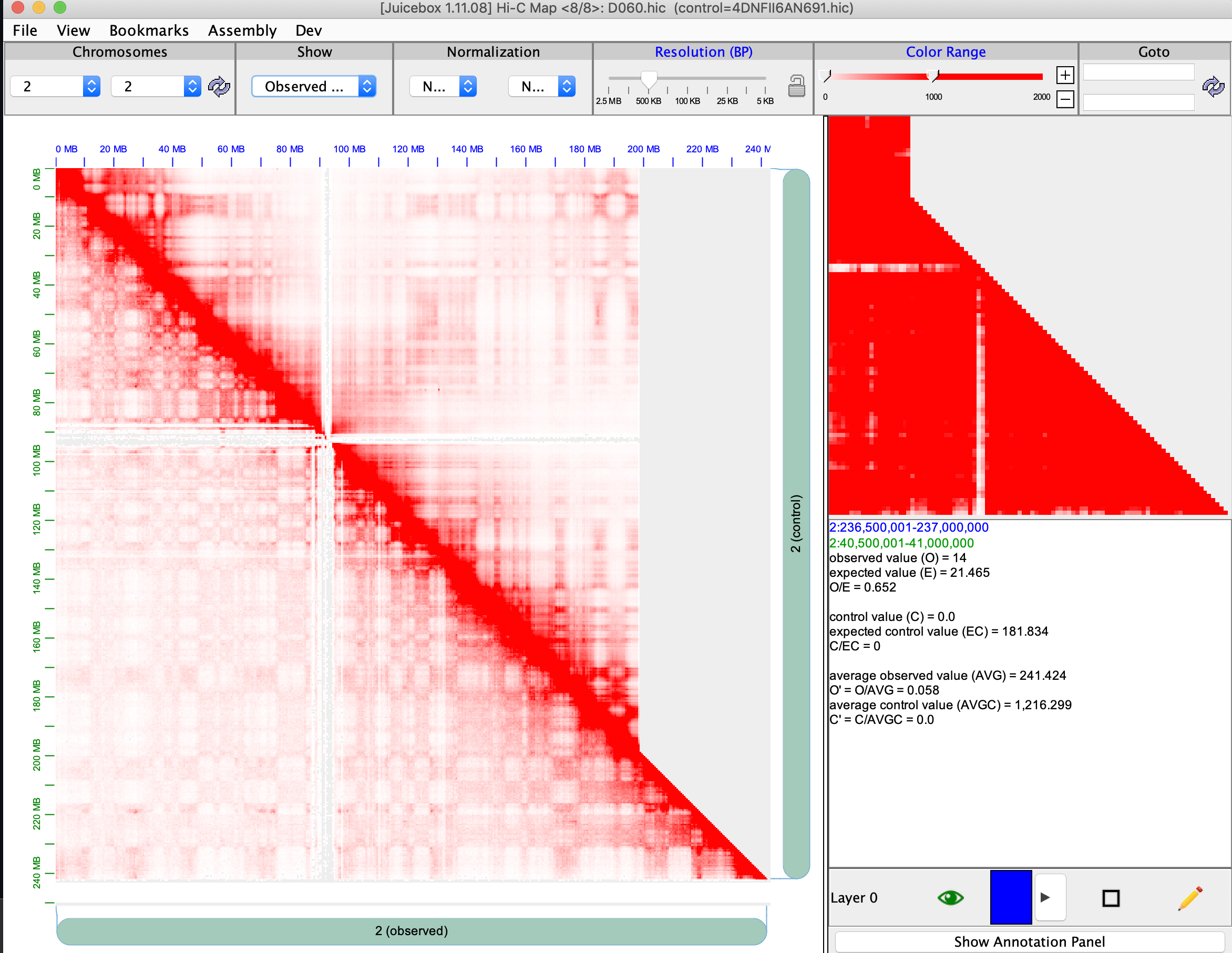Toggle Layer 0 visibility eye

(x=950, y=898)
